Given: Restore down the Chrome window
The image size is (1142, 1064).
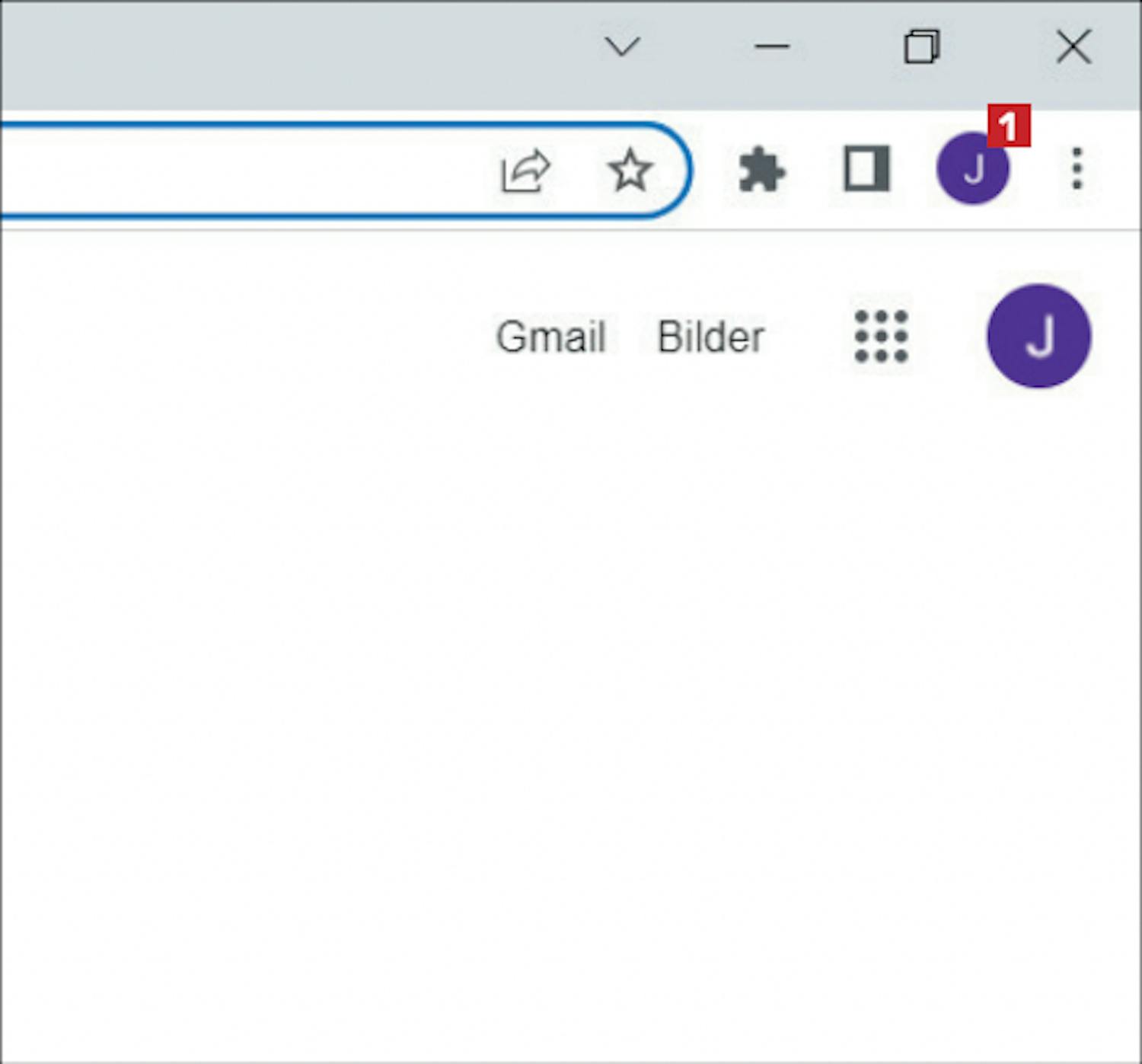Looking at the screenshot, I should click(921, 47).
